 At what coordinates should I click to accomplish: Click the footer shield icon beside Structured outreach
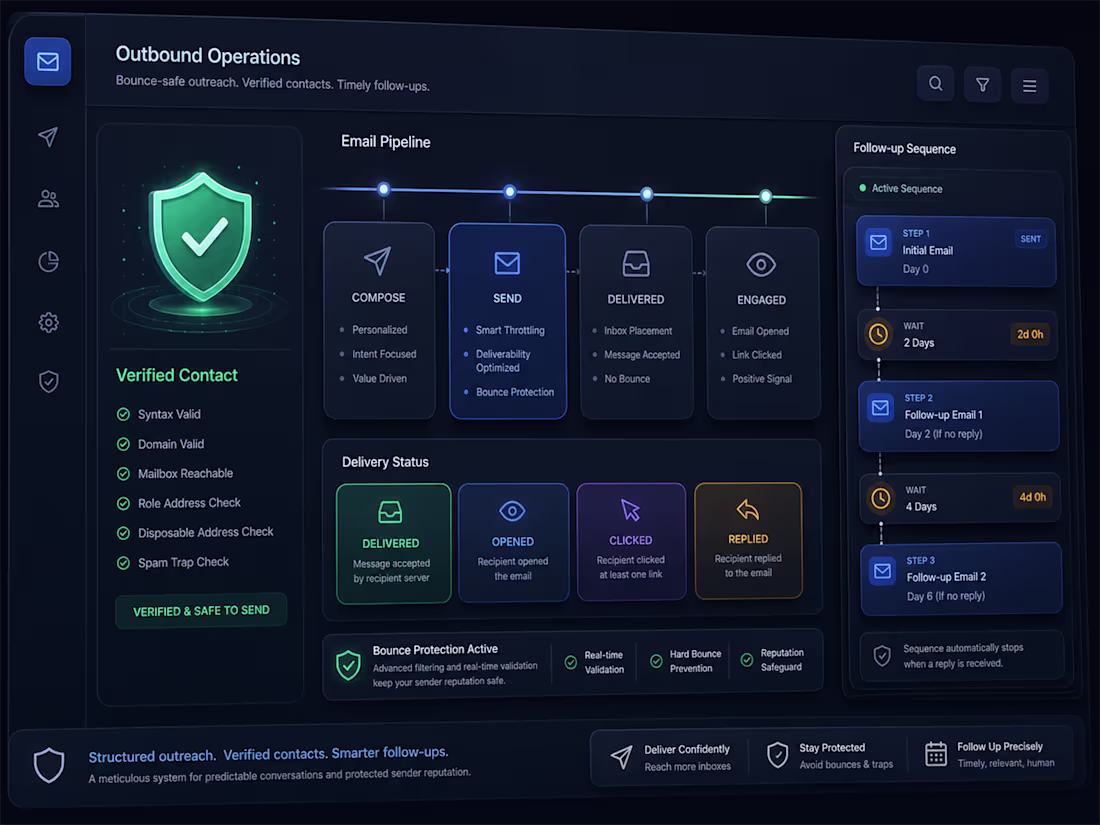point(49,765)
